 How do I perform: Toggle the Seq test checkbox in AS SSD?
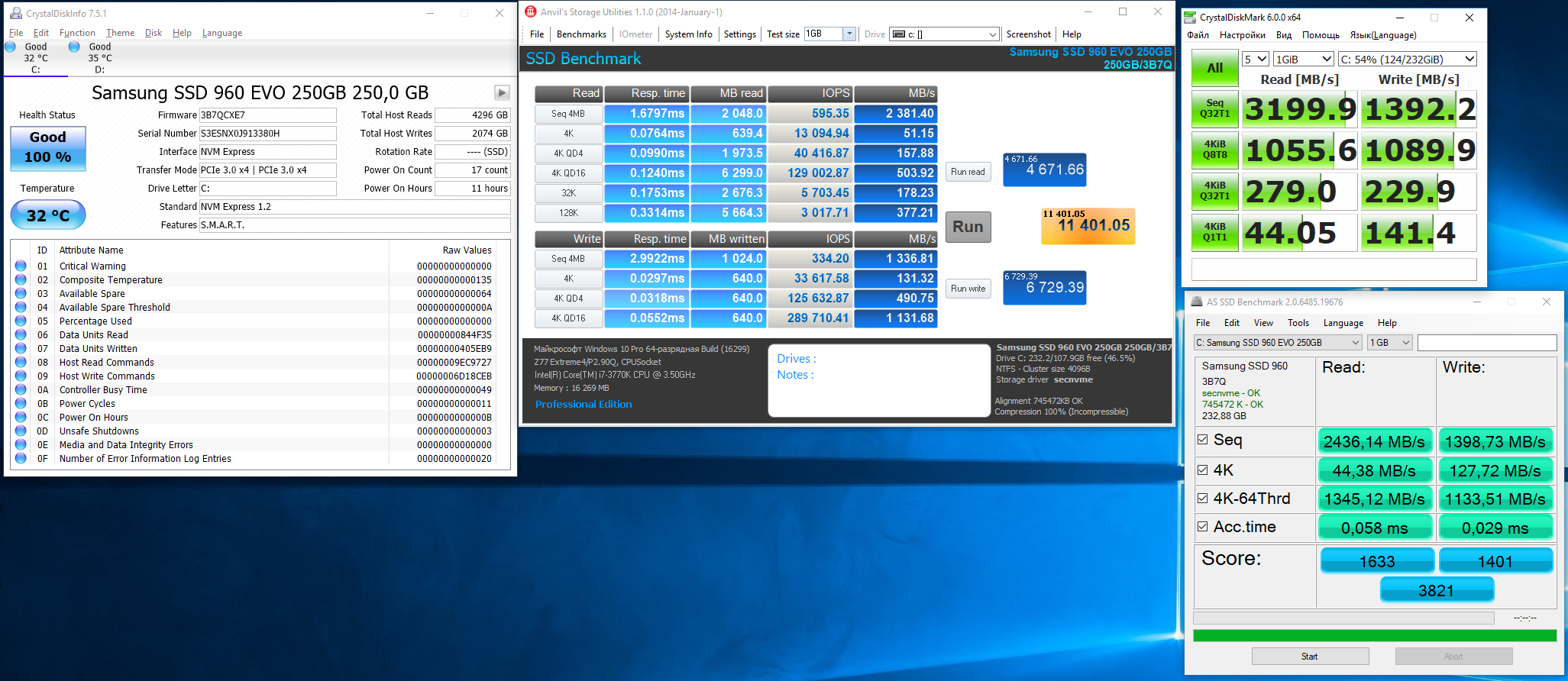click(x=1203, y=440)
